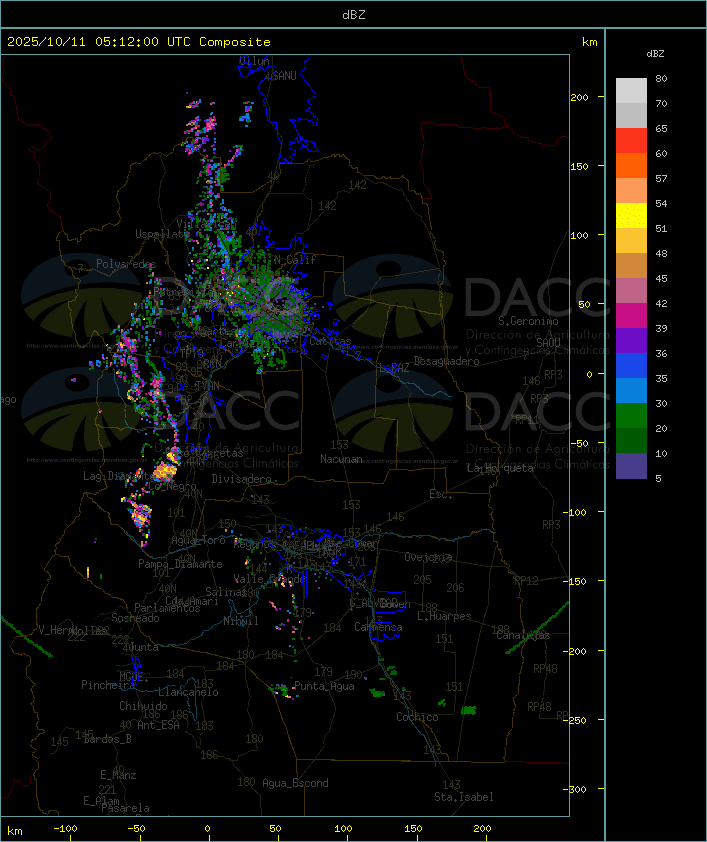Screen dimensions: 707x842
Task: Click the 'Bardas_B' place label
Action: tap(107, 739)
